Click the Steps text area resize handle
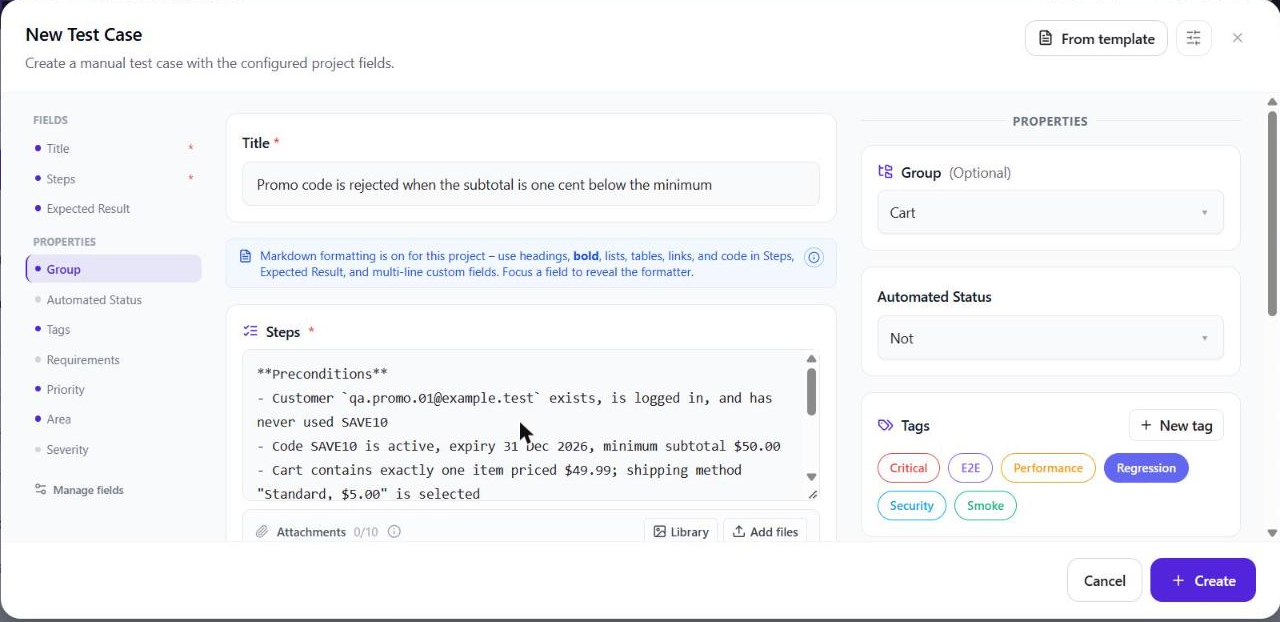This screenshot has width=1280, height=622. (812, 494)
